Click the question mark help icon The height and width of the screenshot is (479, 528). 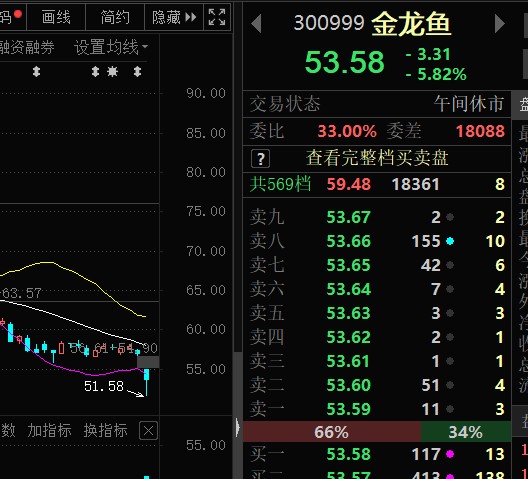[260, 158]
